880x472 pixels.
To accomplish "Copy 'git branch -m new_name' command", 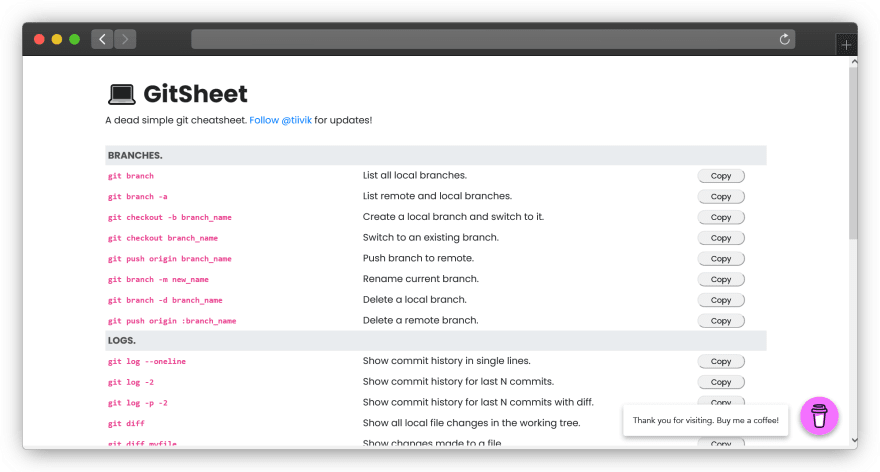I will [x=721, y=279].
